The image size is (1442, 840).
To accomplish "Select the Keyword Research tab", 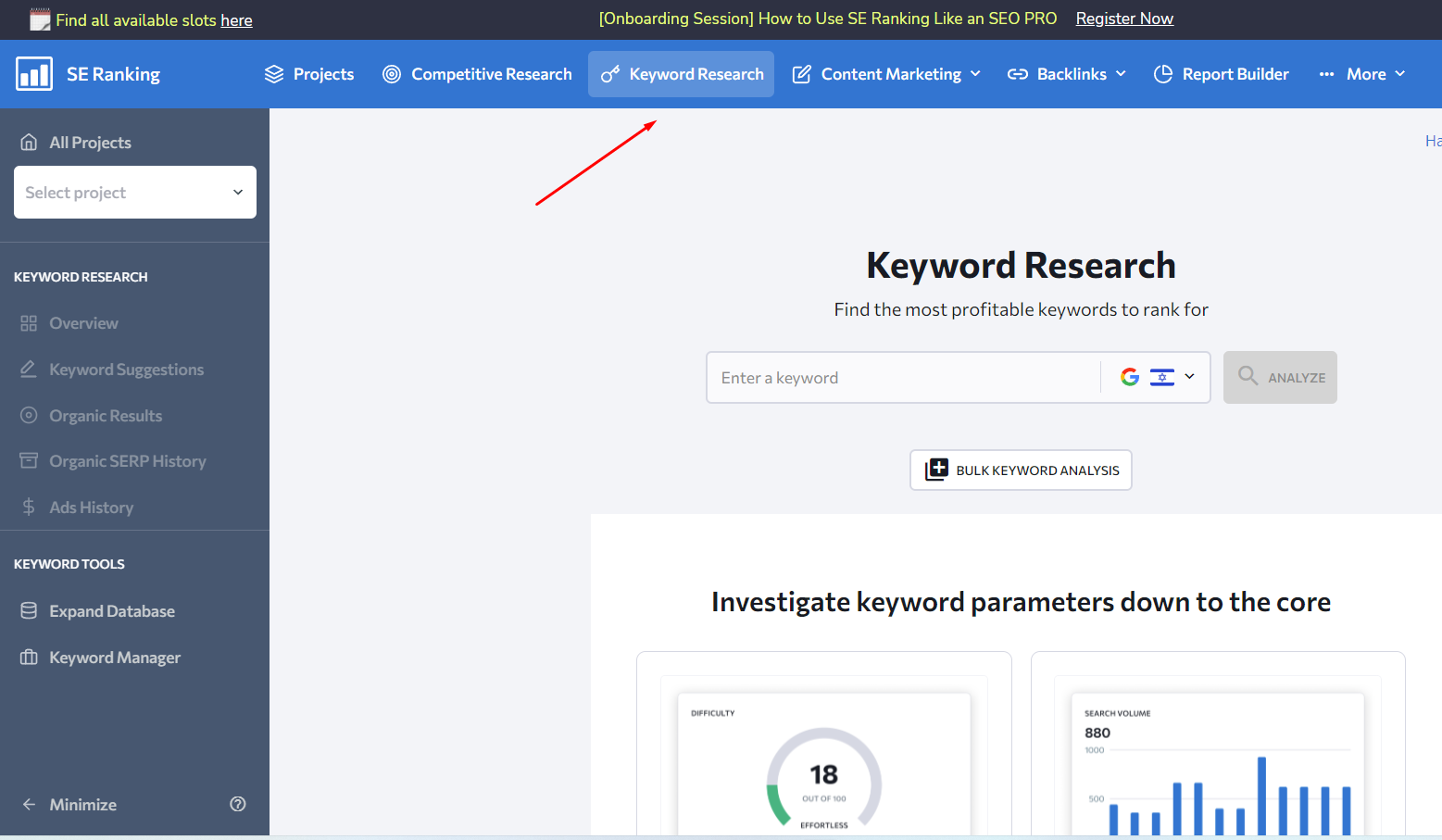I will coord(682,74).
